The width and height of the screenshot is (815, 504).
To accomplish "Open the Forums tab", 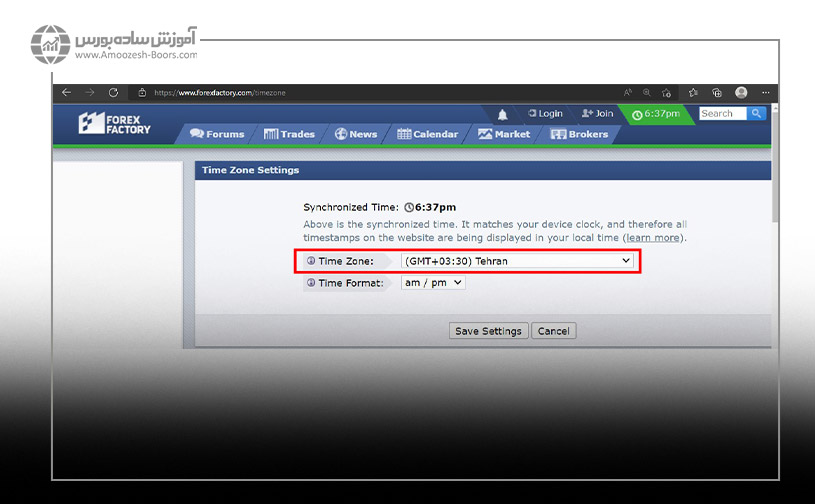I will pyautogui.click(x=217, y=134).
